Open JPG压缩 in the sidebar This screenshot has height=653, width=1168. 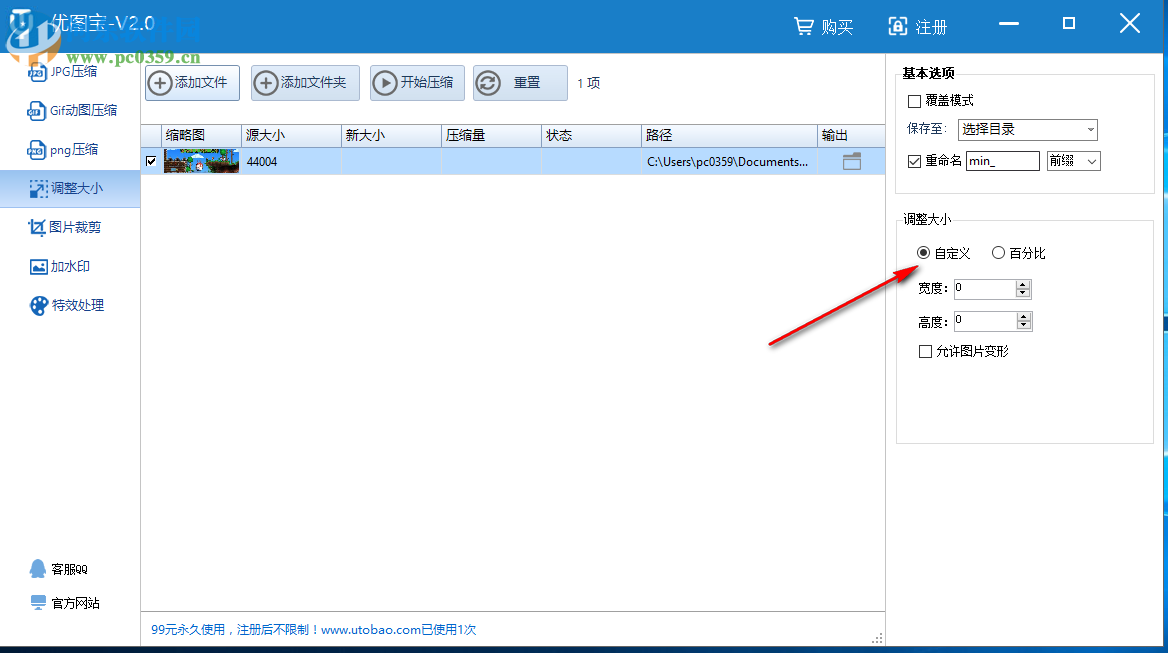[x=63, y=71]
